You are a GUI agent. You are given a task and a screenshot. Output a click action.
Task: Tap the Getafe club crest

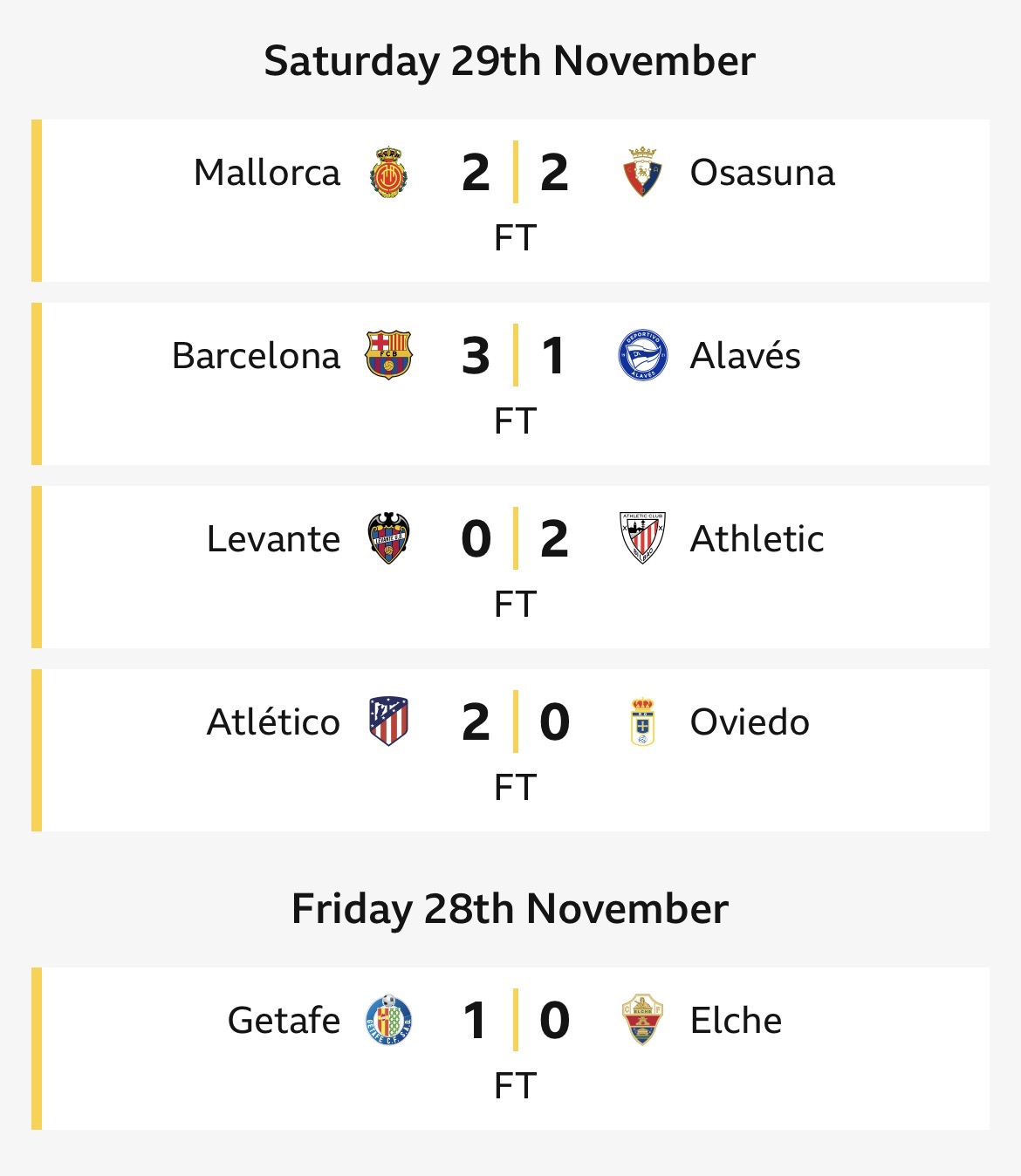[388, 1020]
